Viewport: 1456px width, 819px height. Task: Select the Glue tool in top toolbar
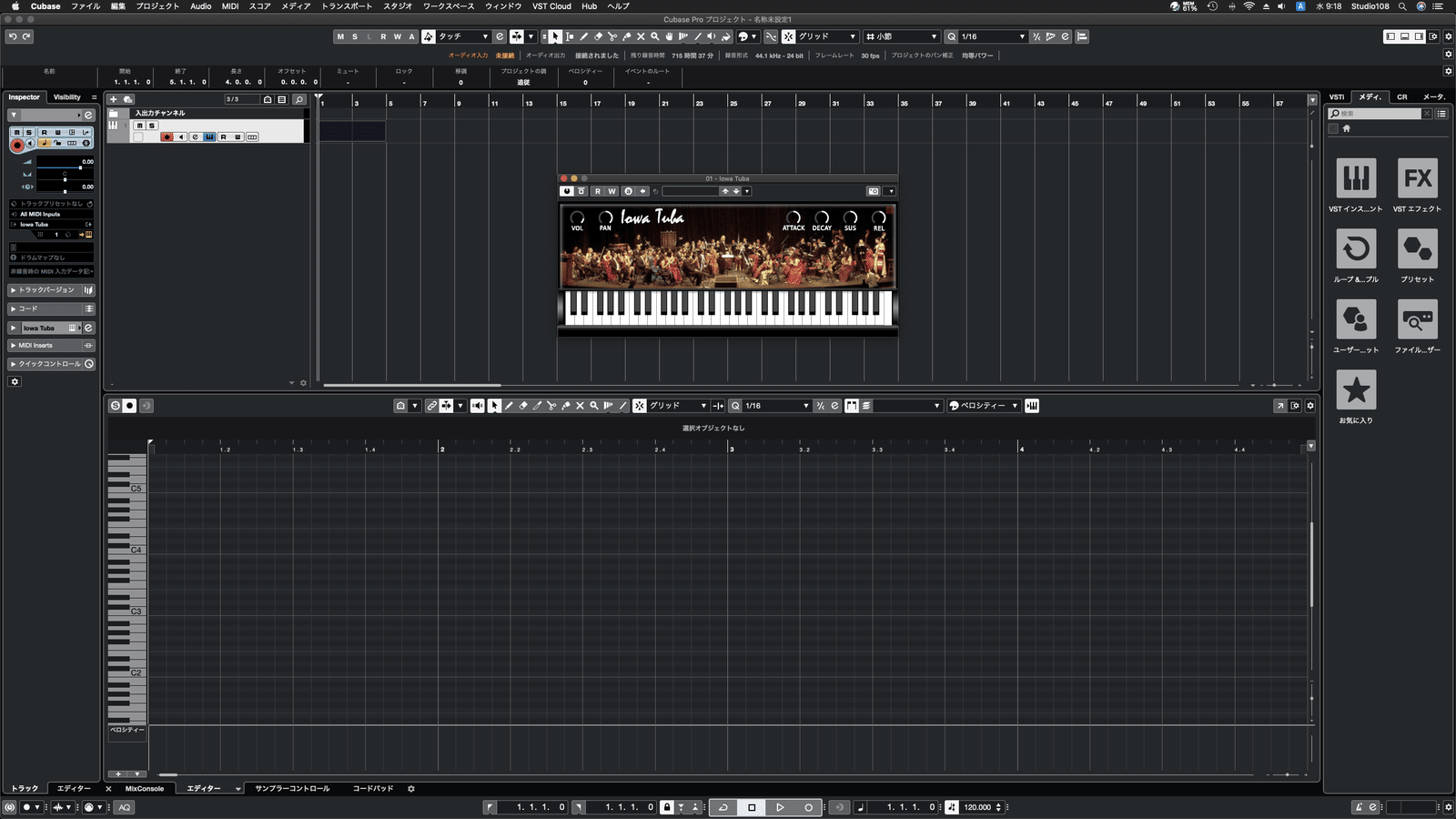[x=627, y=36]
